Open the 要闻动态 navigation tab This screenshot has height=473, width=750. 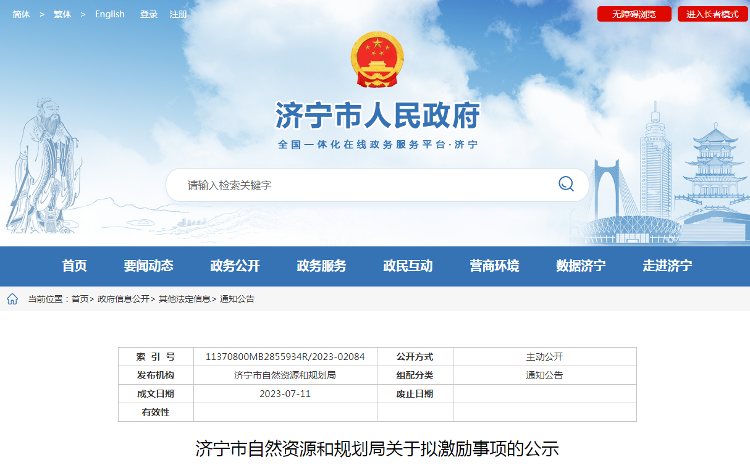(x=148, y=266)
